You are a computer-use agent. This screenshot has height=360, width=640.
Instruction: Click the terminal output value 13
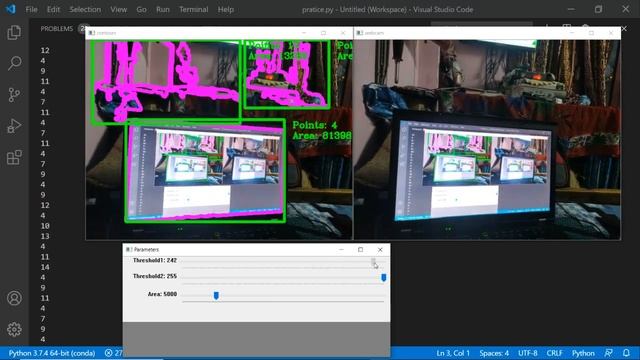(x=45, y=236)
